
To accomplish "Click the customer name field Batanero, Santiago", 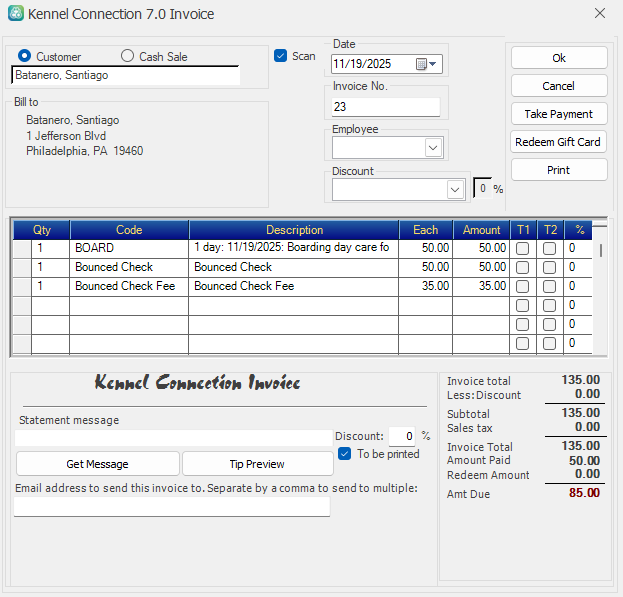I will tap(126, 75).
